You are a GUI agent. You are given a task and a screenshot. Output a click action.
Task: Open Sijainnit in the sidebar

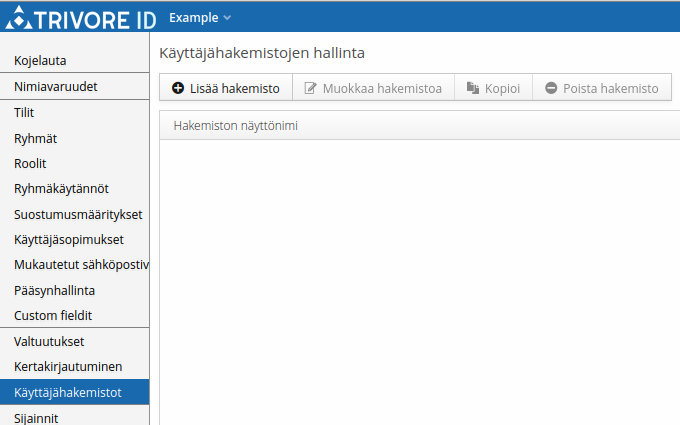click(36, 418)
